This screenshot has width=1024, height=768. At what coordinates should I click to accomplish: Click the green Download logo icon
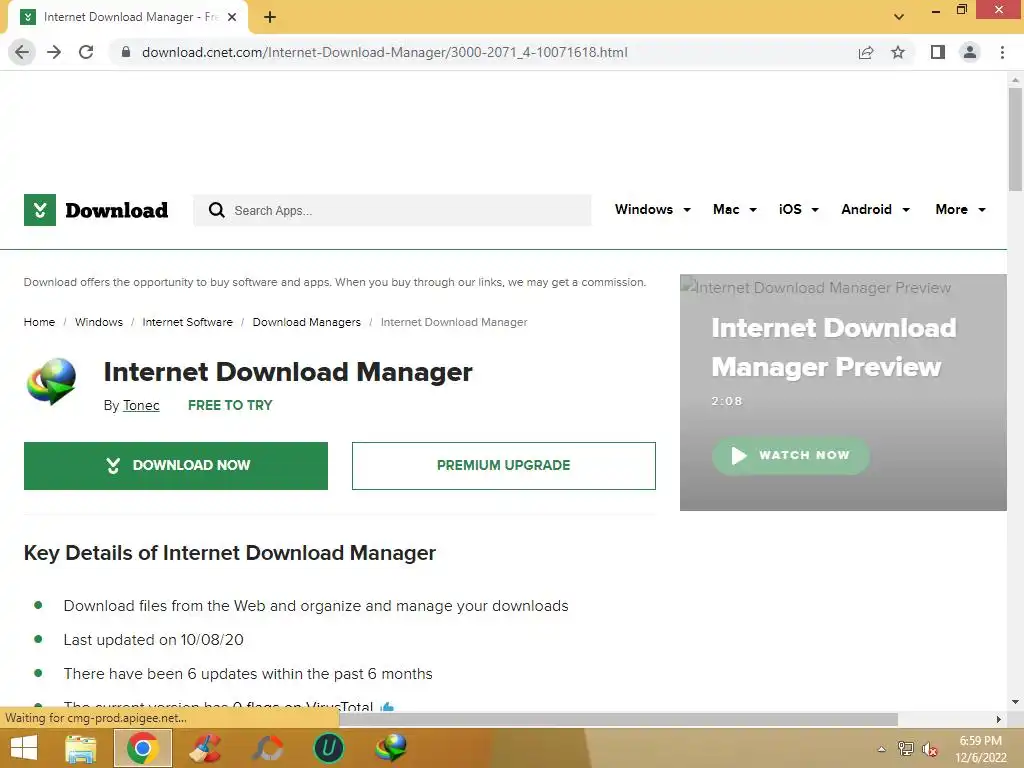(x=40, y=210)
